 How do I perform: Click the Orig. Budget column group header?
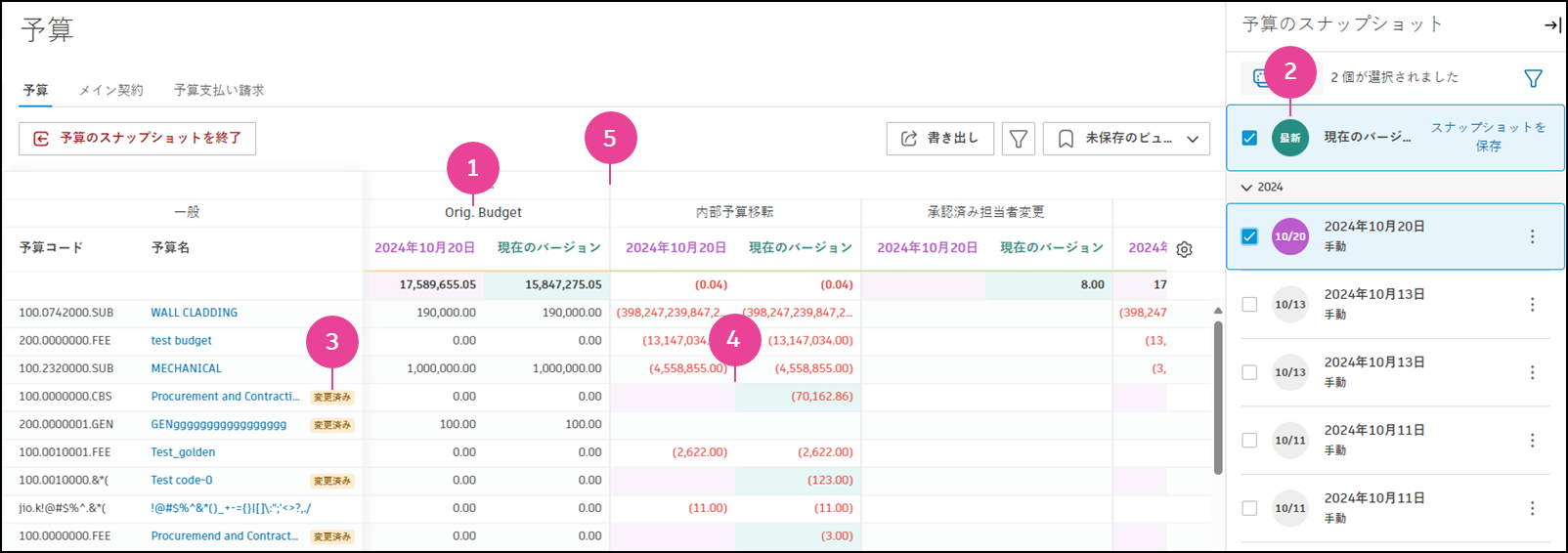483,213
